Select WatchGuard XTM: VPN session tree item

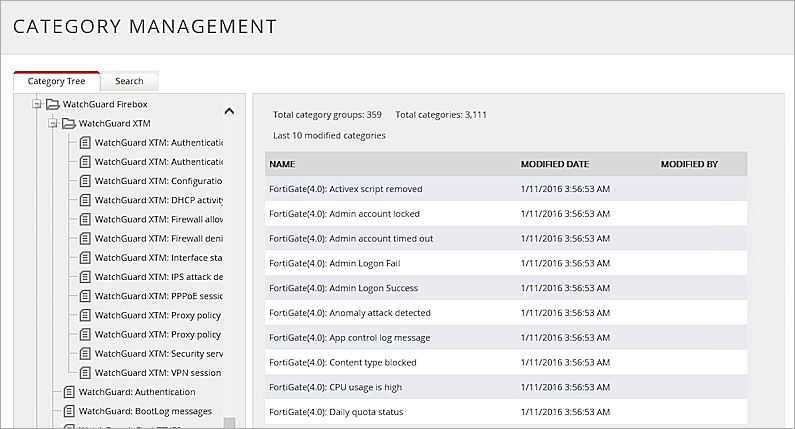tap(157, 373)
